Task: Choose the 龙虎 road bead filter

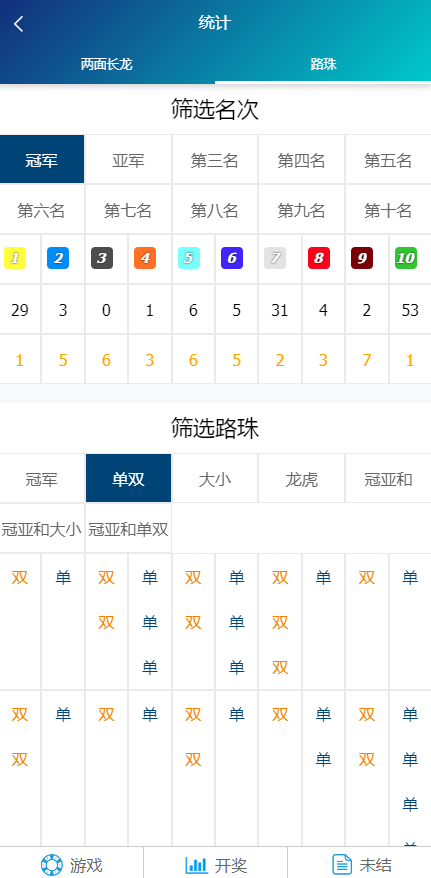Action: [x=302, y=480]
